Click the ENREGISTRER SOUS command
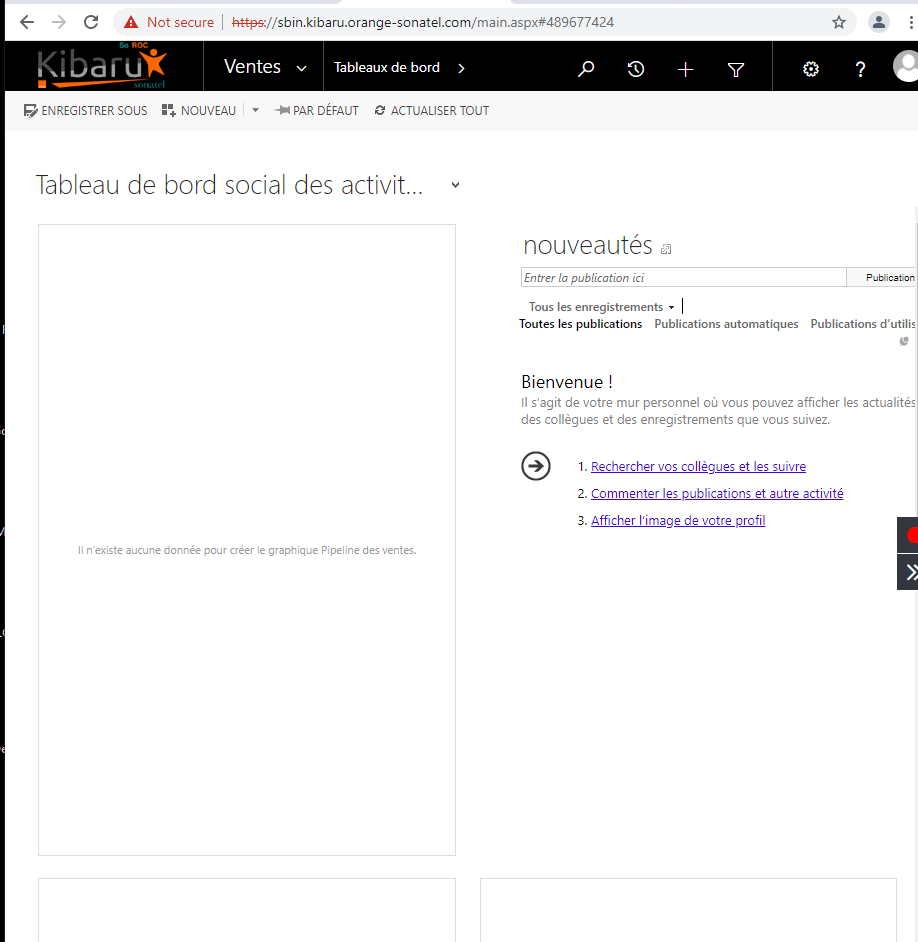The image size is (918, 942). click(x=86, y=111)
